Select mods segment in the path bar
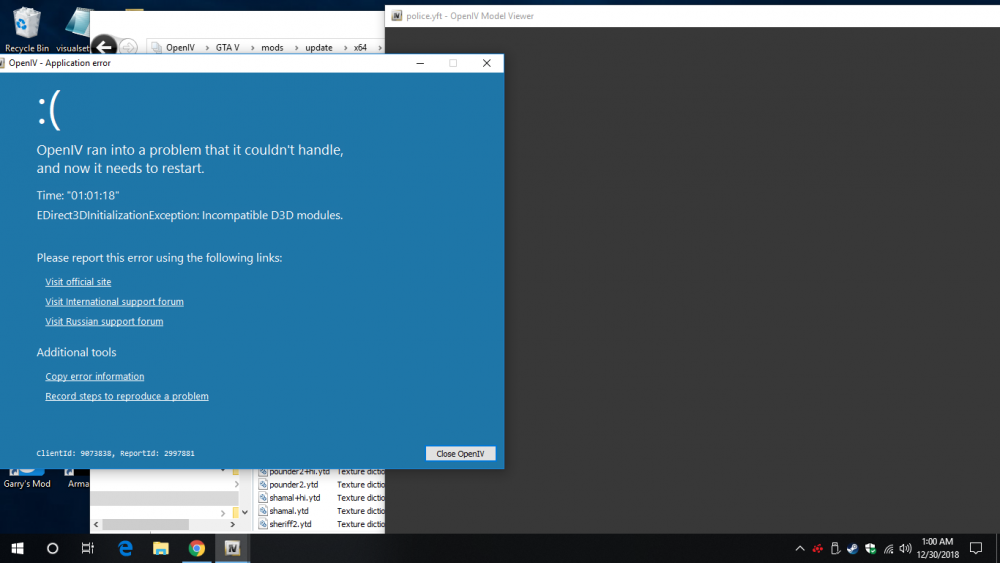 click(272, 47)
